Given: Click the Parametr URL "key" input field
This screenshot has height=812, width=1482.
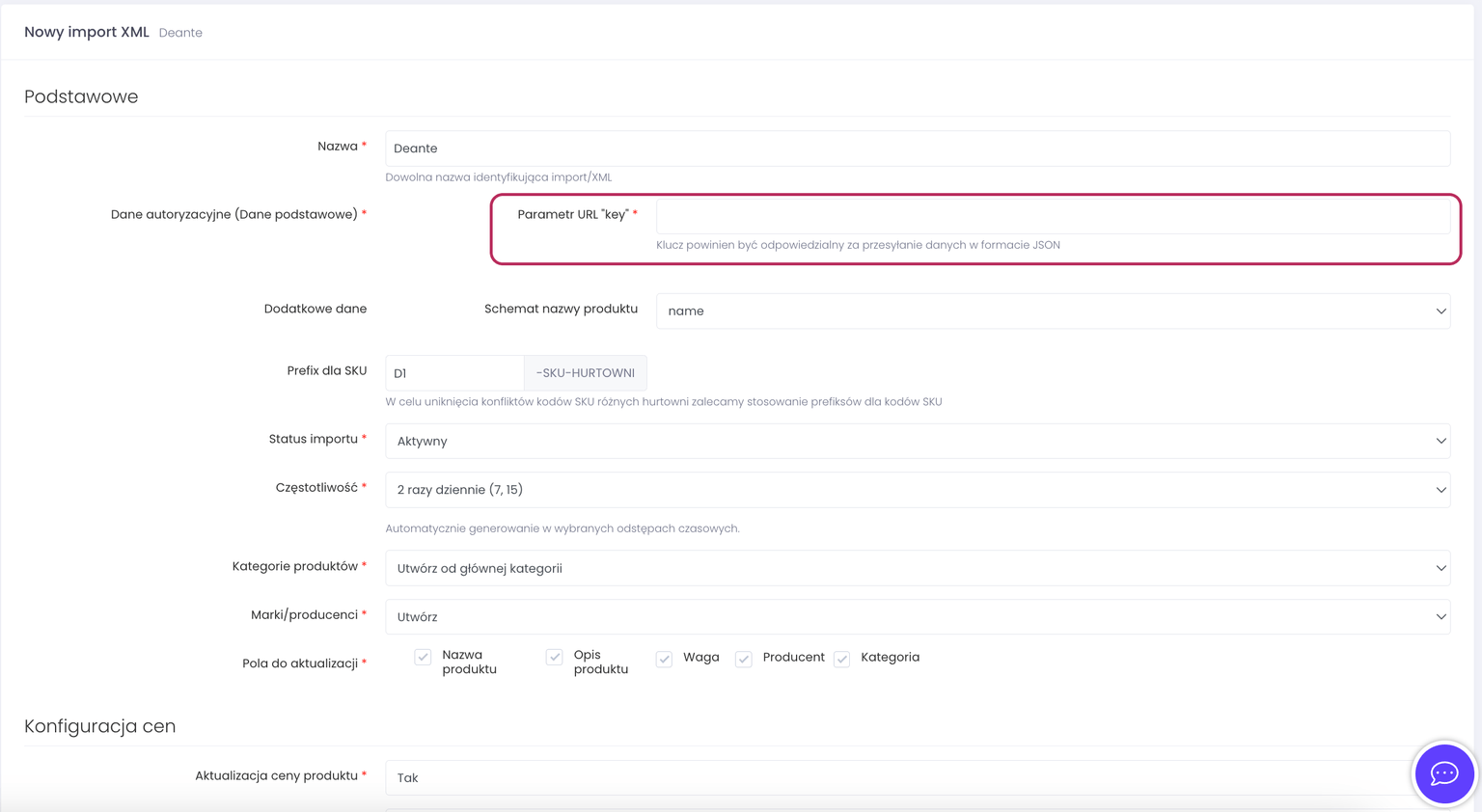Looking at the screenshot, I should 1053,215.
